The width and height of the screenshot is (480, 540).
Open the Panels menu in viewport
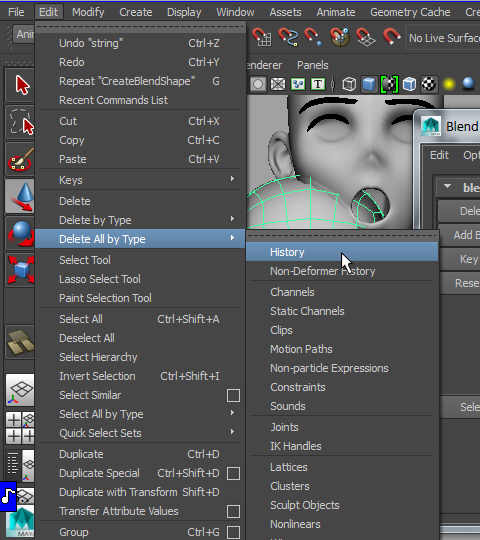coord(313,65)
